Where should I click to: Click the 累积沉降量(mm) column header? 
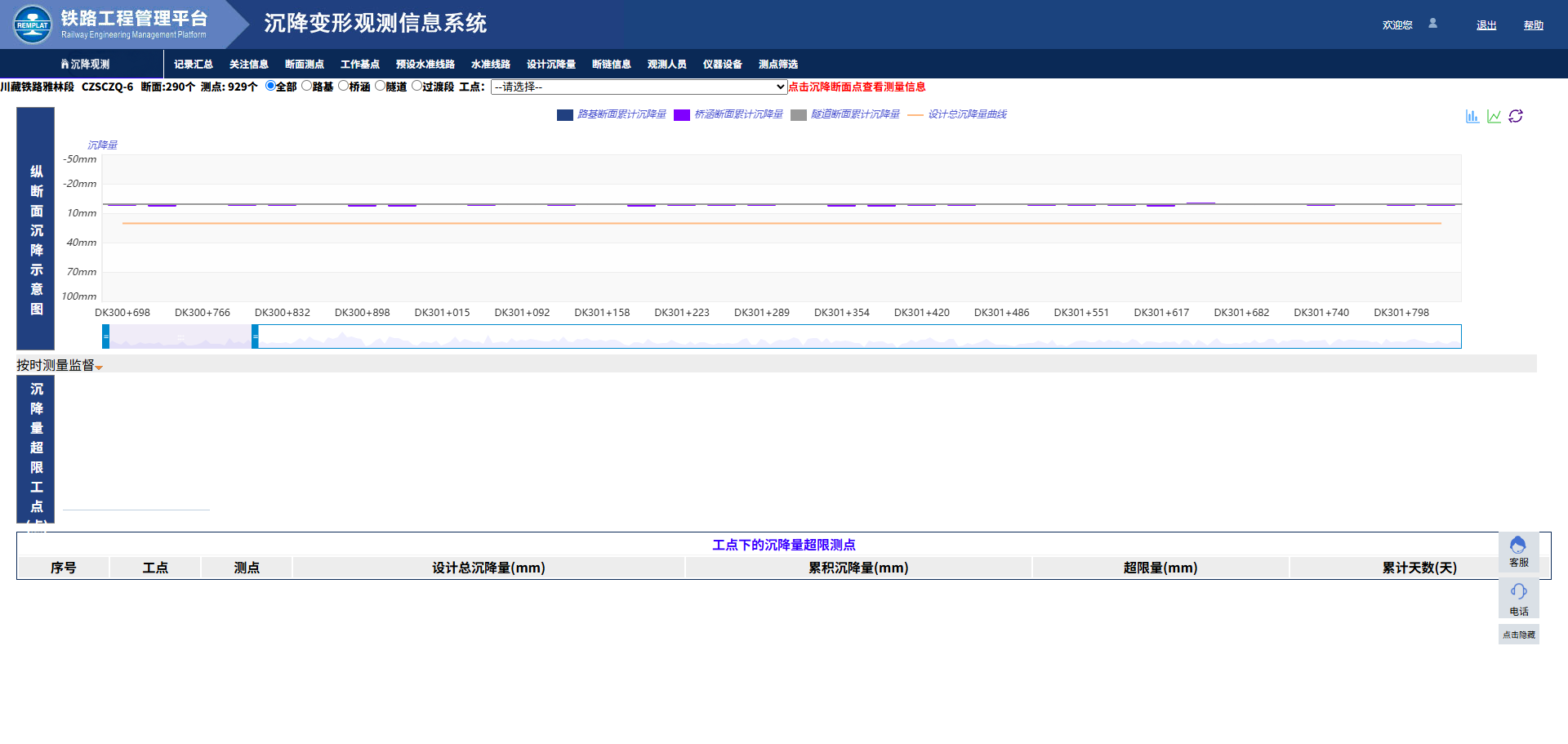pyautogui.click(x=858, y=568)
